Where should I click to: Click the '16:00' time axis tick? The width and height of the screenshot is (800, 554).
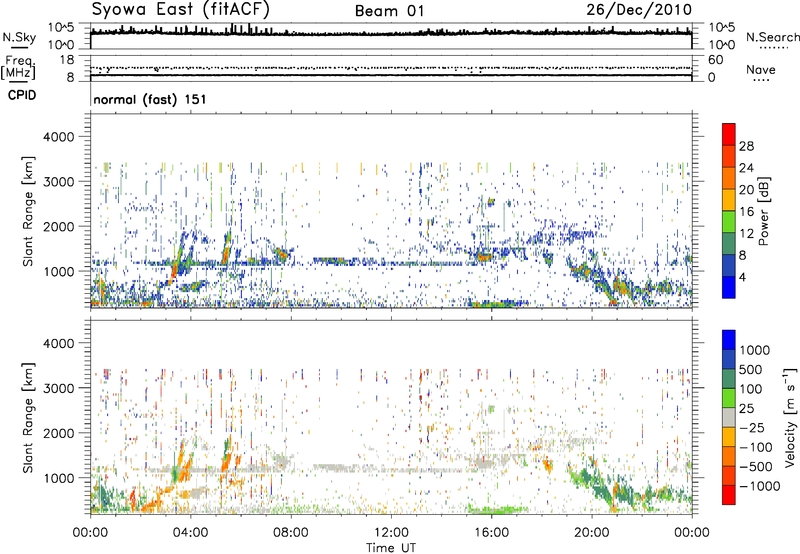(x=491, y=533)
